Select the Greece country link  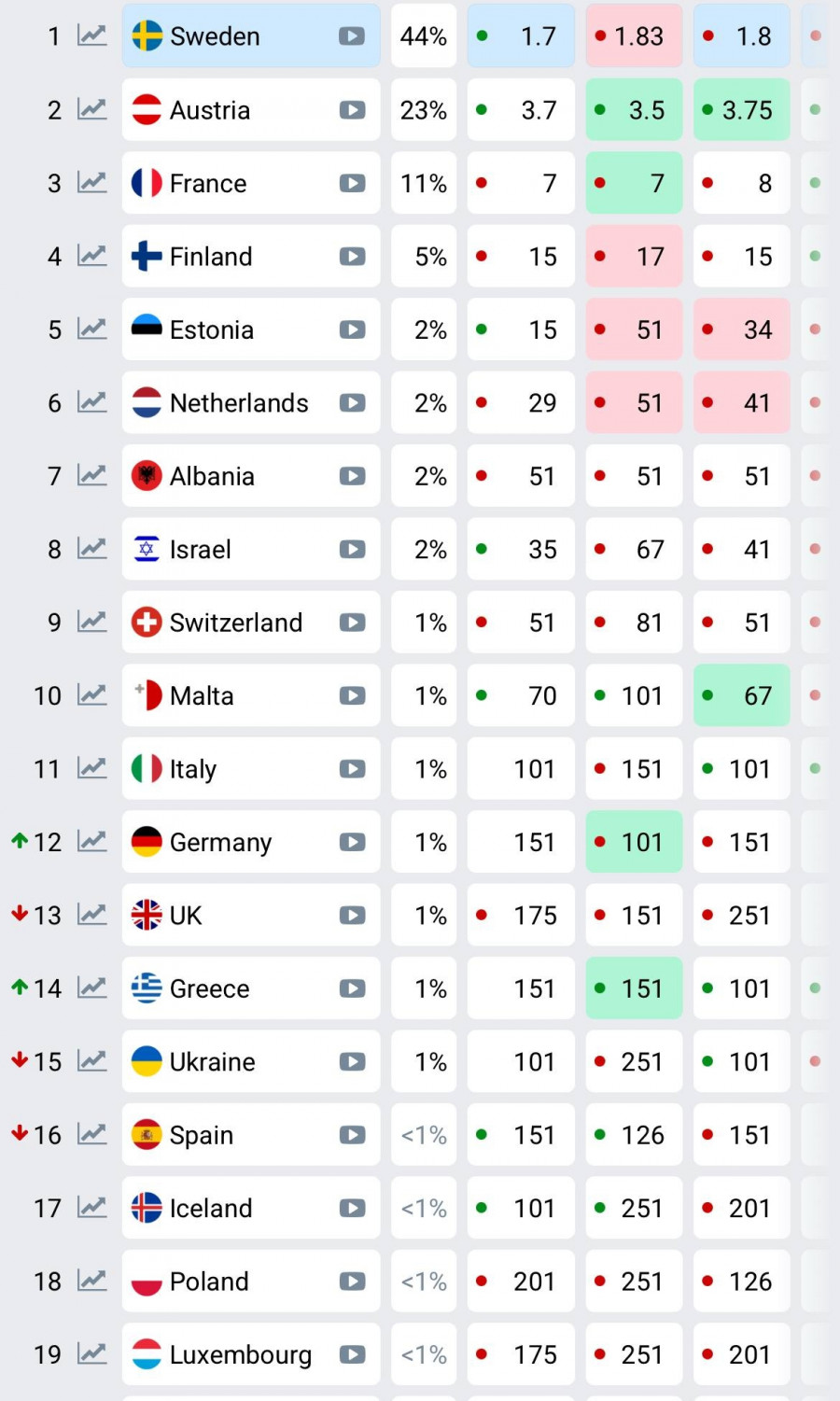[x=209, y=988]
